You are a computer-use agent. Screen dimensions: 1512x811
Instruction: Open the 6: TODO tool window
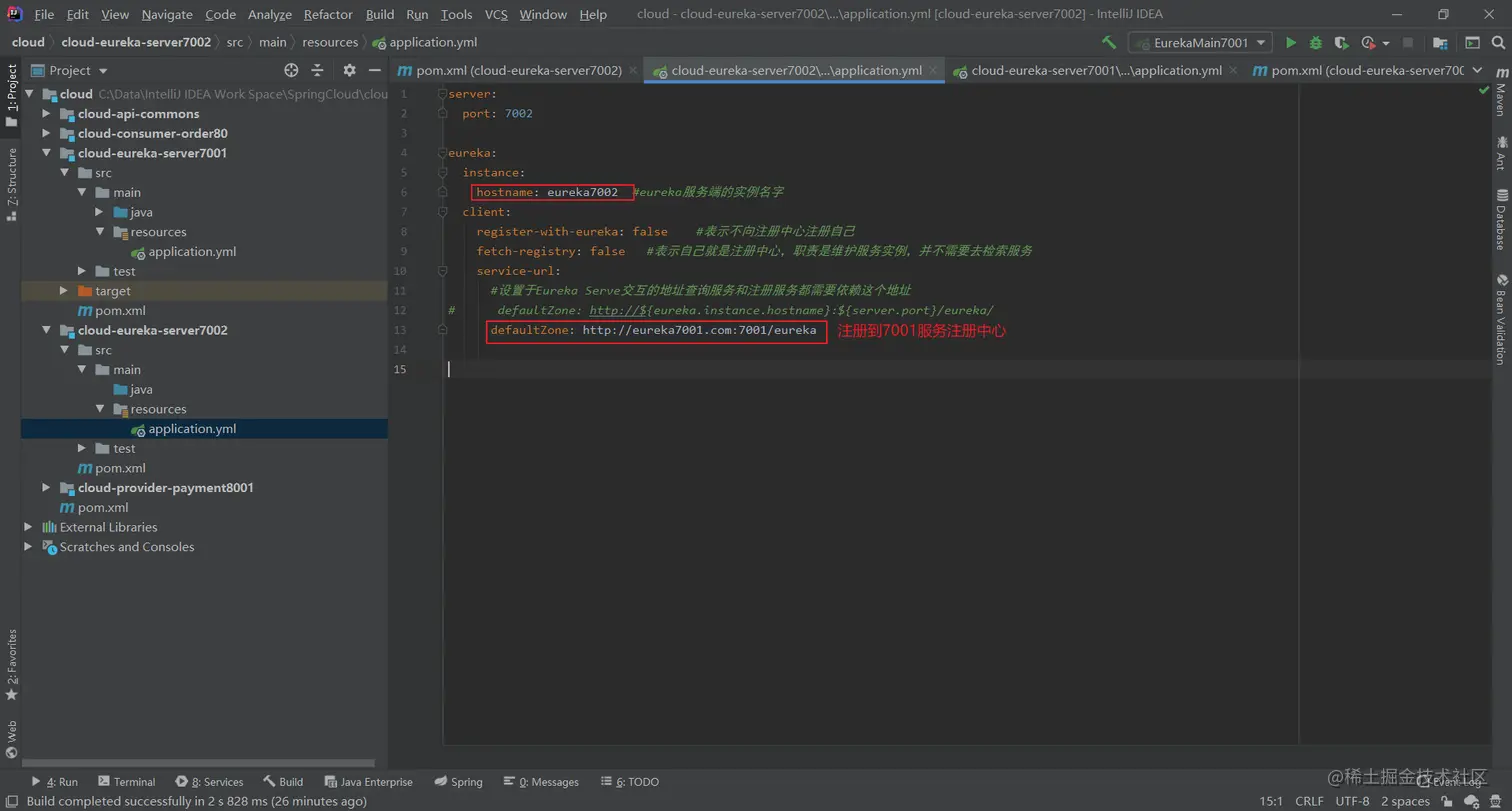(628, 782)
